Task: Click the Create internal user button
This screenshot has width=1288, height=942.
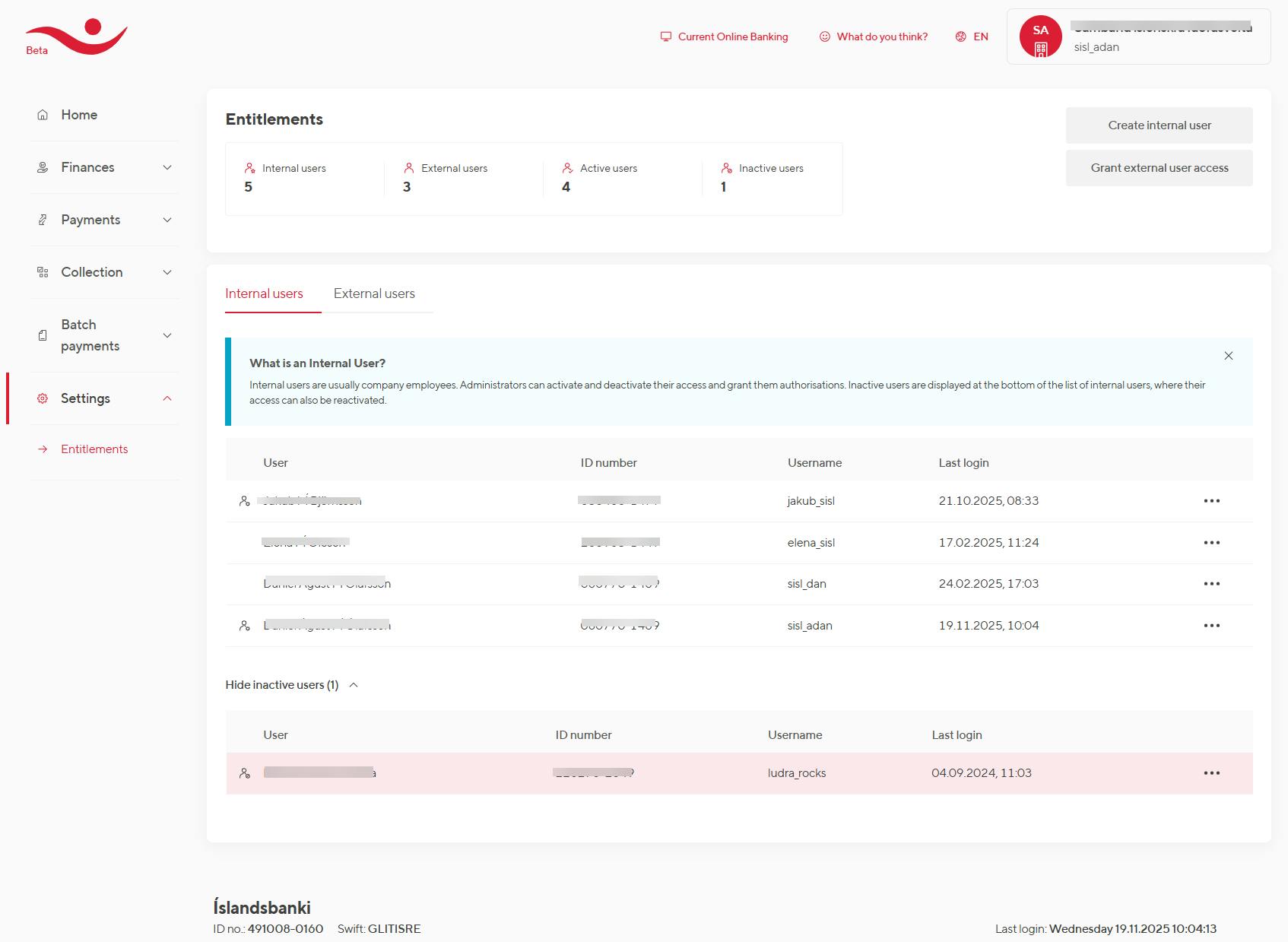Action: click(x=1159, y=125)
